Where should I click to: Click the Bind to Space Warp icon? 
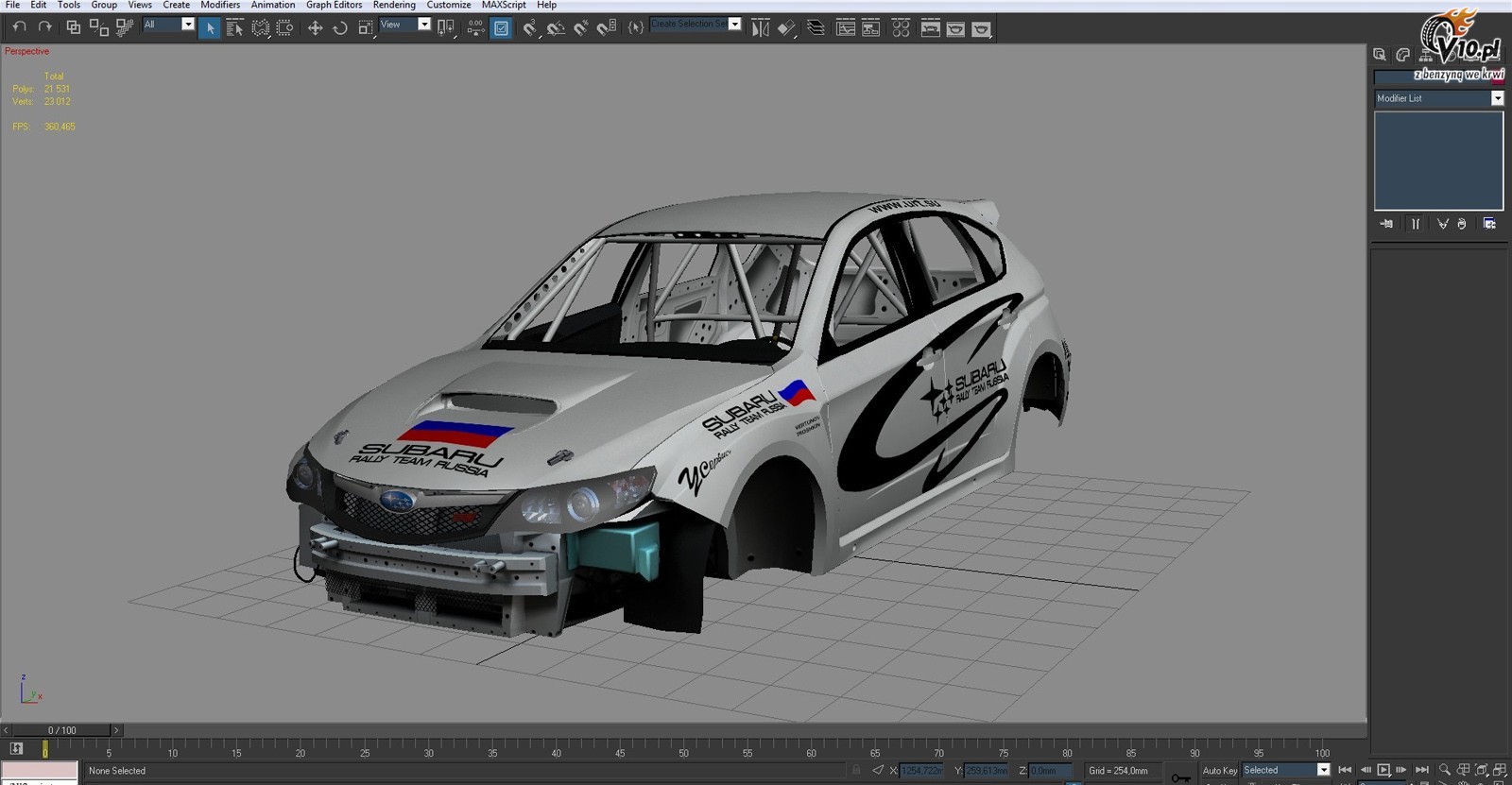point(124,27)
